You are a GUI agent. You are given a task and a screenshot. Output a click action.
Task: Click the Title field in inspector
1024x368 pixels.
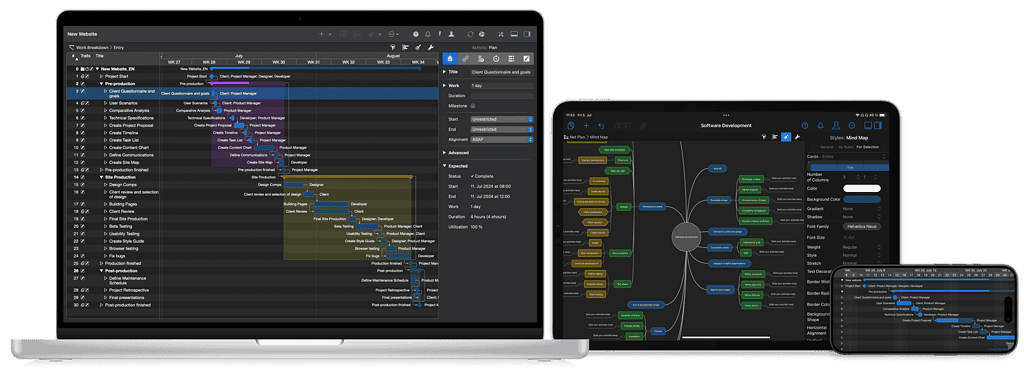pos(502,72)
